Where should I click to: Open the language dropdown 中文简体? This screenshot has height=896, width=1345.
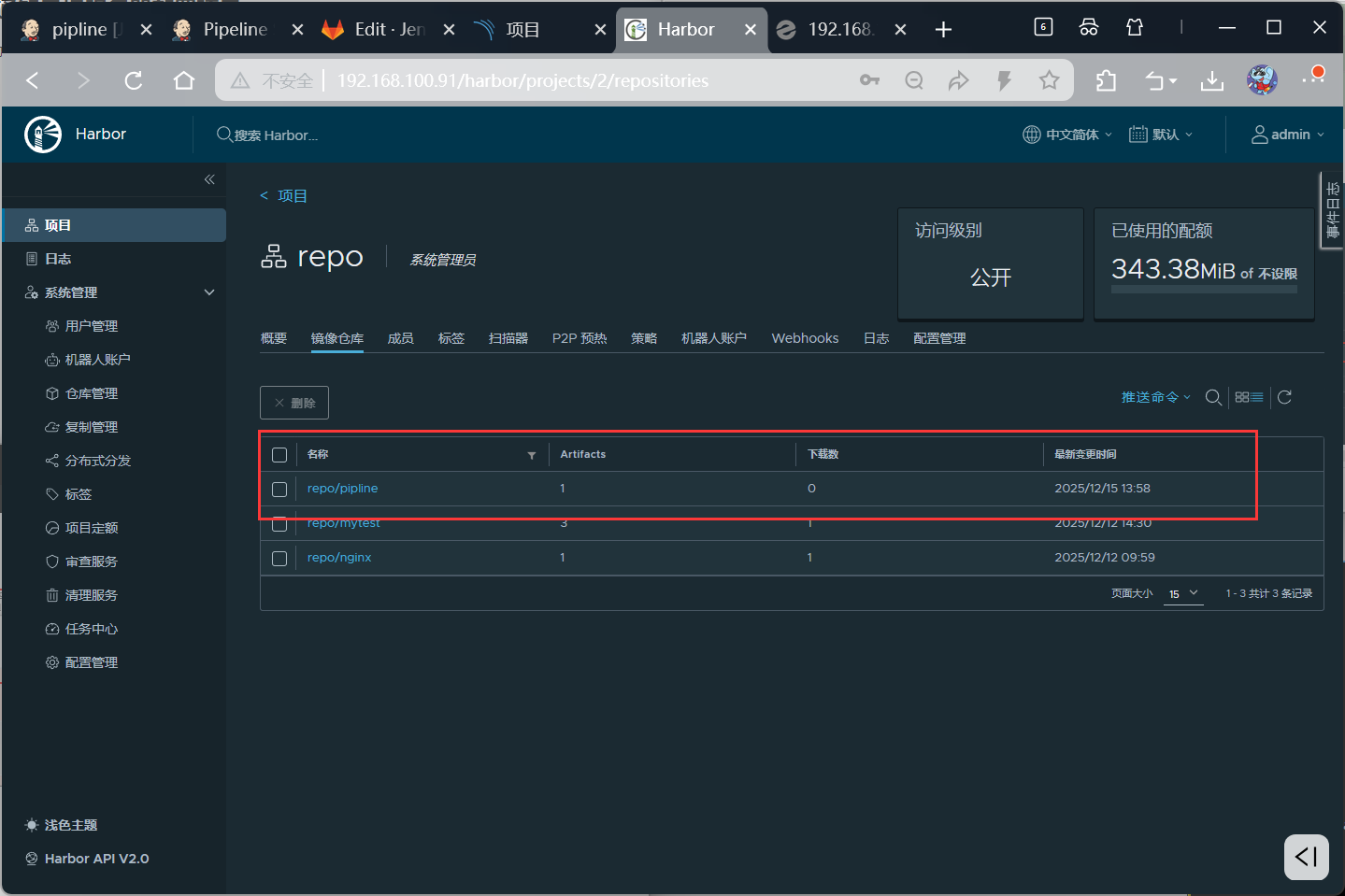coord(1067,135)
